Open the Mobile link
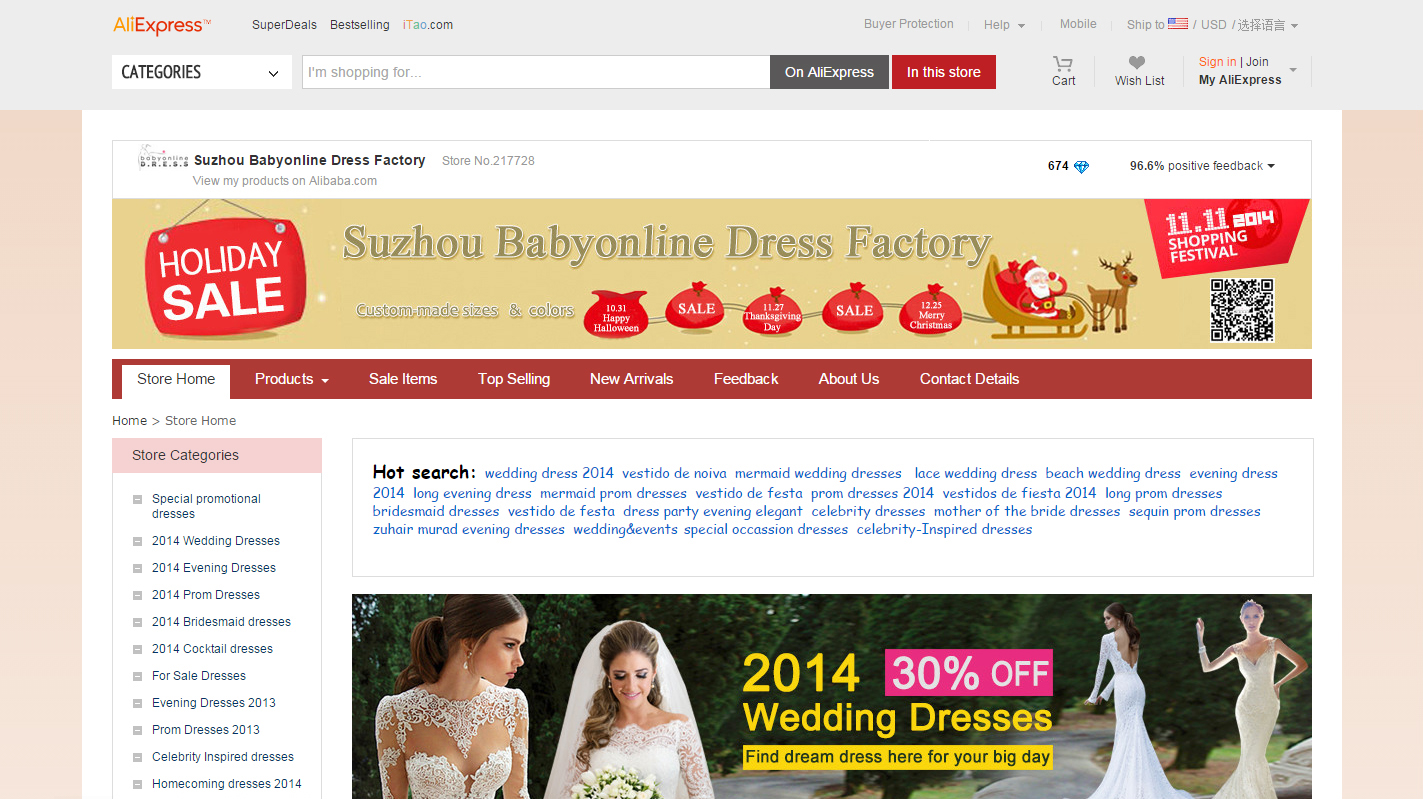1423x799 pixels. 1078,24
